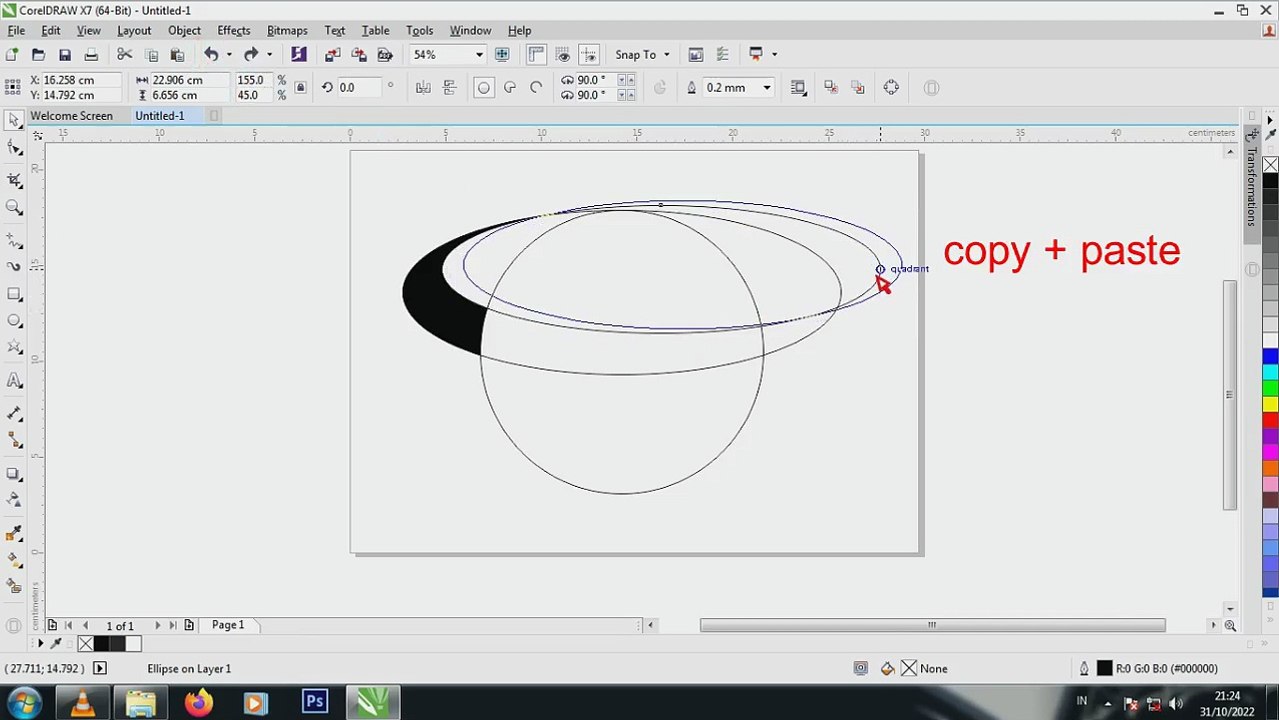1279x720 pixels.
Task: Open the outline width dropdown
Action: pos(767,88)
